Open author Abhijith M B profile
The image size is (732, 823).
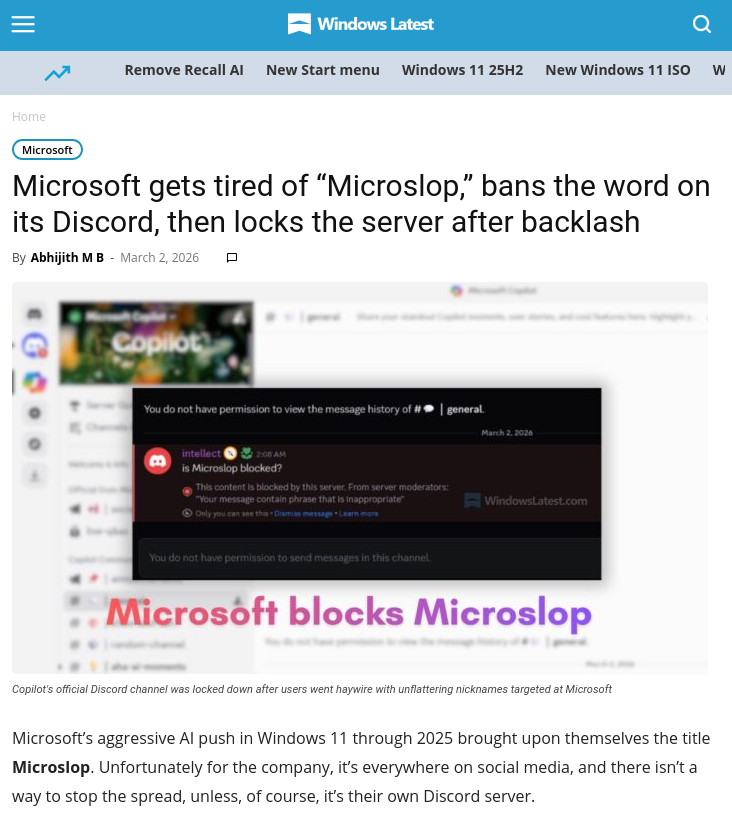tap(67, 258)
